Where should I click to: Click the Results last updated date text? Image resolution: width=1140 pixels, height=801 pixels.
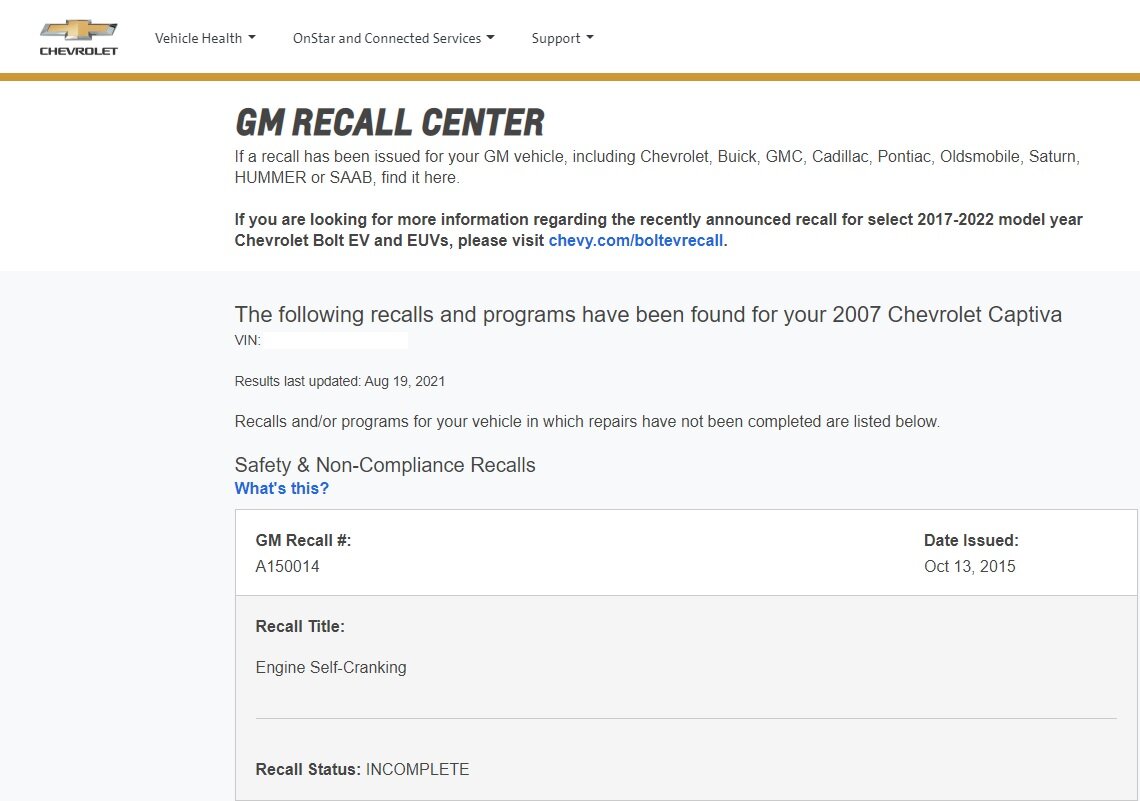click(x=340, y=381)
